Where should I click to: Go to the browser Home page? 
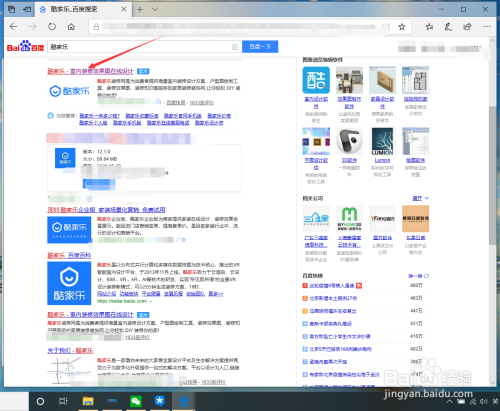pos(71,27)
